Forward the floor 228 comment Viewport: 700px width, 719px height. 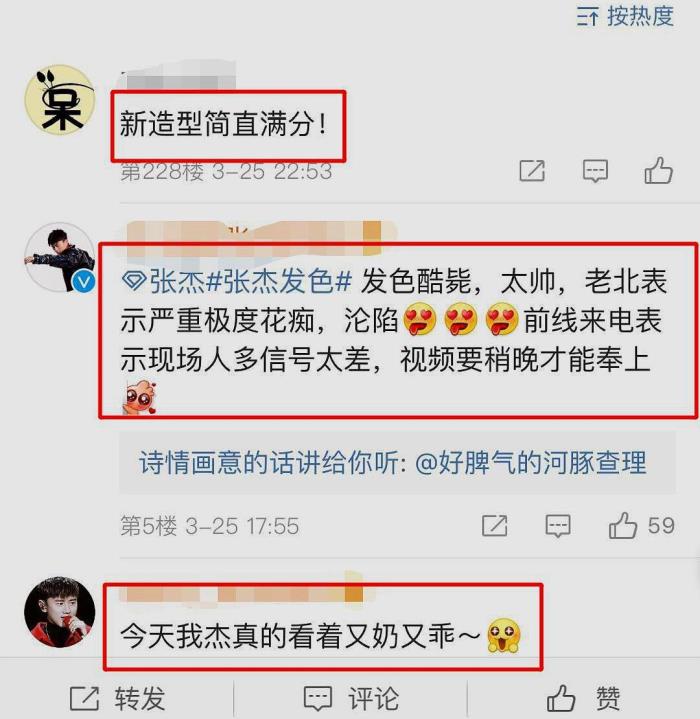click(x=532, y=171)
